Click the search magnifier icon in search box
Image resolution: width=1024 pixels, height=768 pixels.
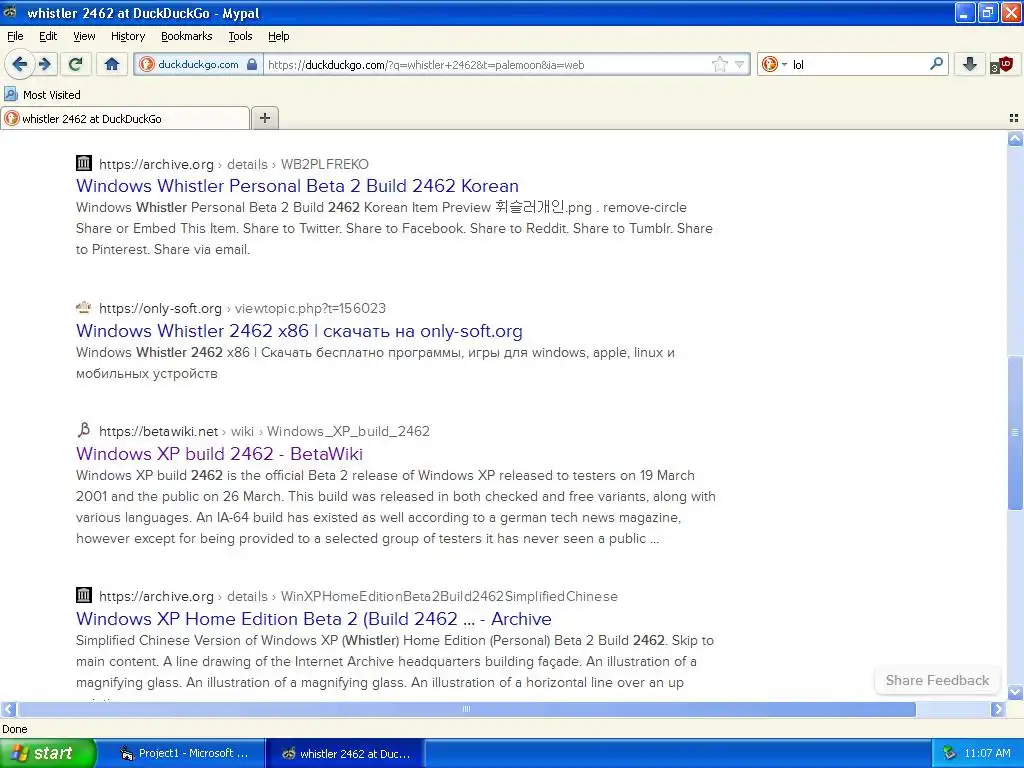[936, 64]
